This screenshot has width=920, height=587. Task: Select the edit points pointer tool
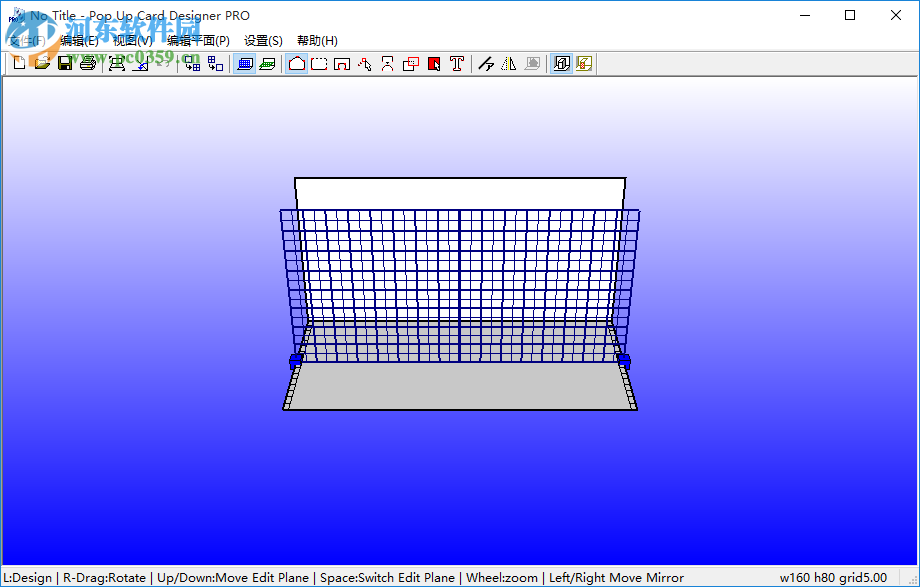point(365,63)
